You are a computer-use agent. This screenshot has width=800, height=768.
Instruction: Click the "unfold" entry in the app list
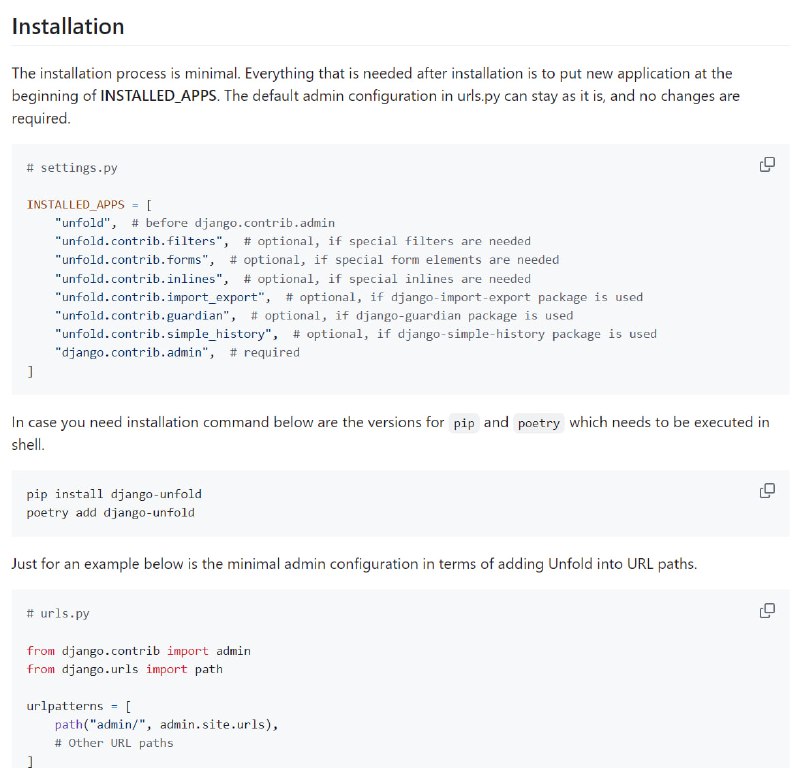(x=86, y=223)
